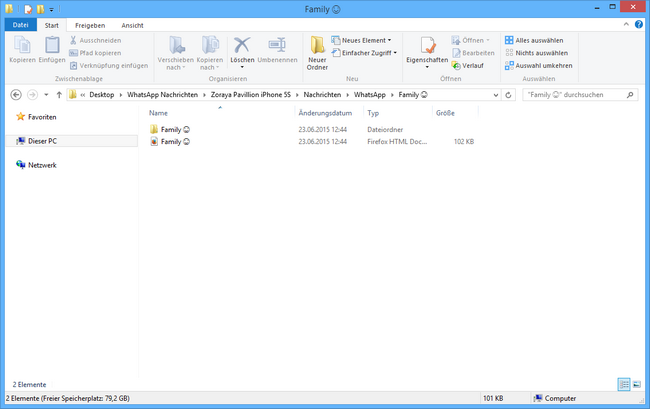Open the Datei menu tab
650x409 pixels.
click(x=20, y=25)
